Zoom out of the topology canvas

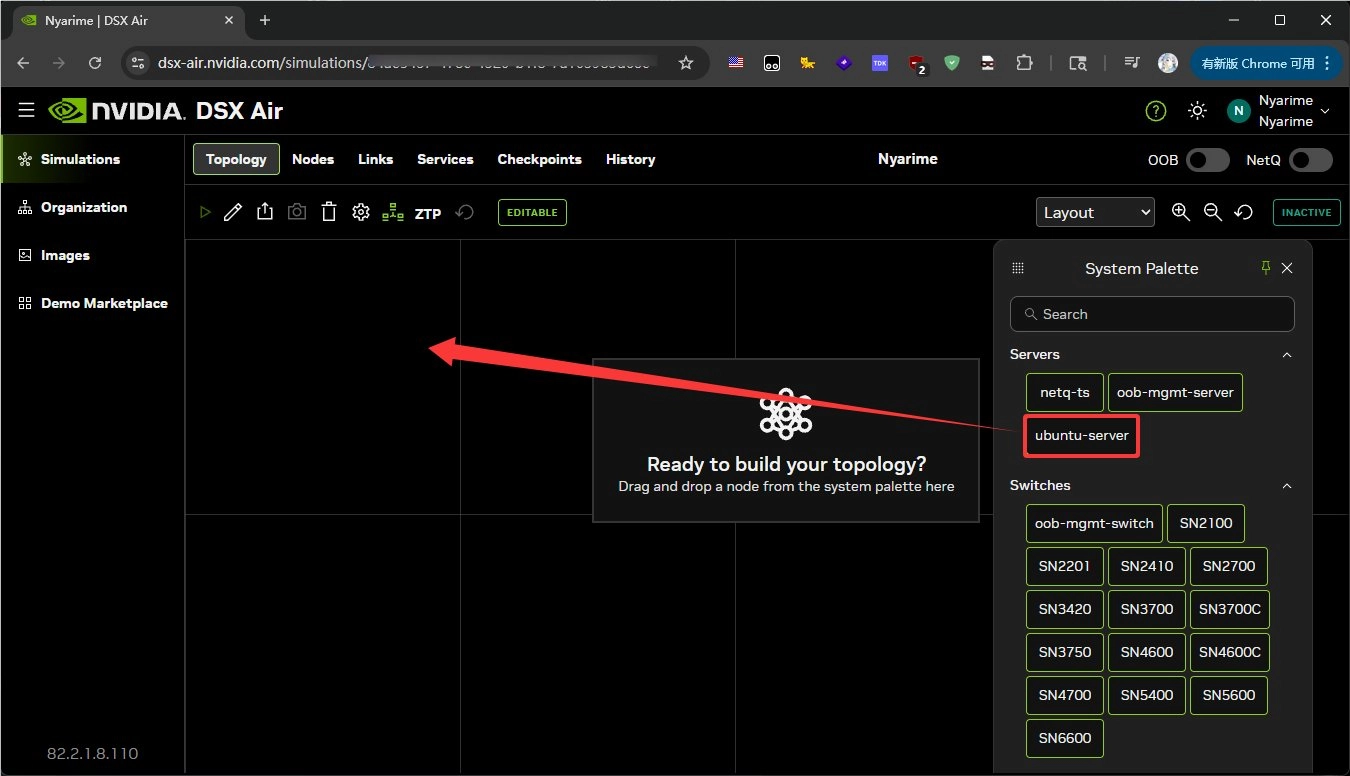(1212, 212)
